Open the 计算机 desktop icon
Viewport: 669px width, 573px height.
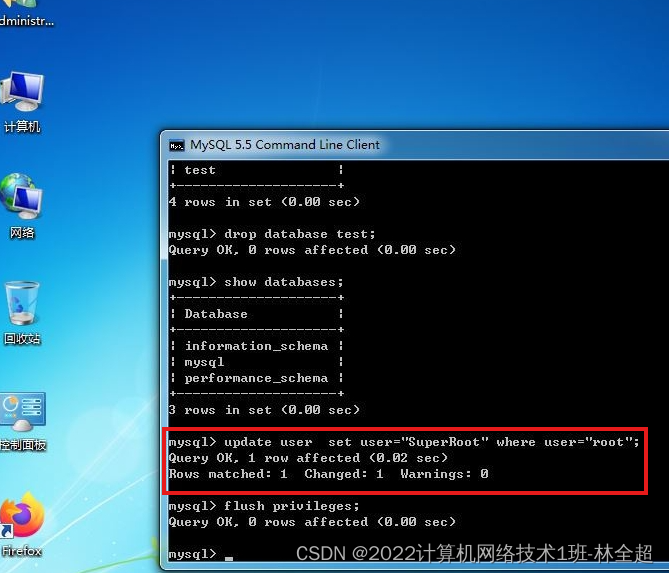coord(22,102)
